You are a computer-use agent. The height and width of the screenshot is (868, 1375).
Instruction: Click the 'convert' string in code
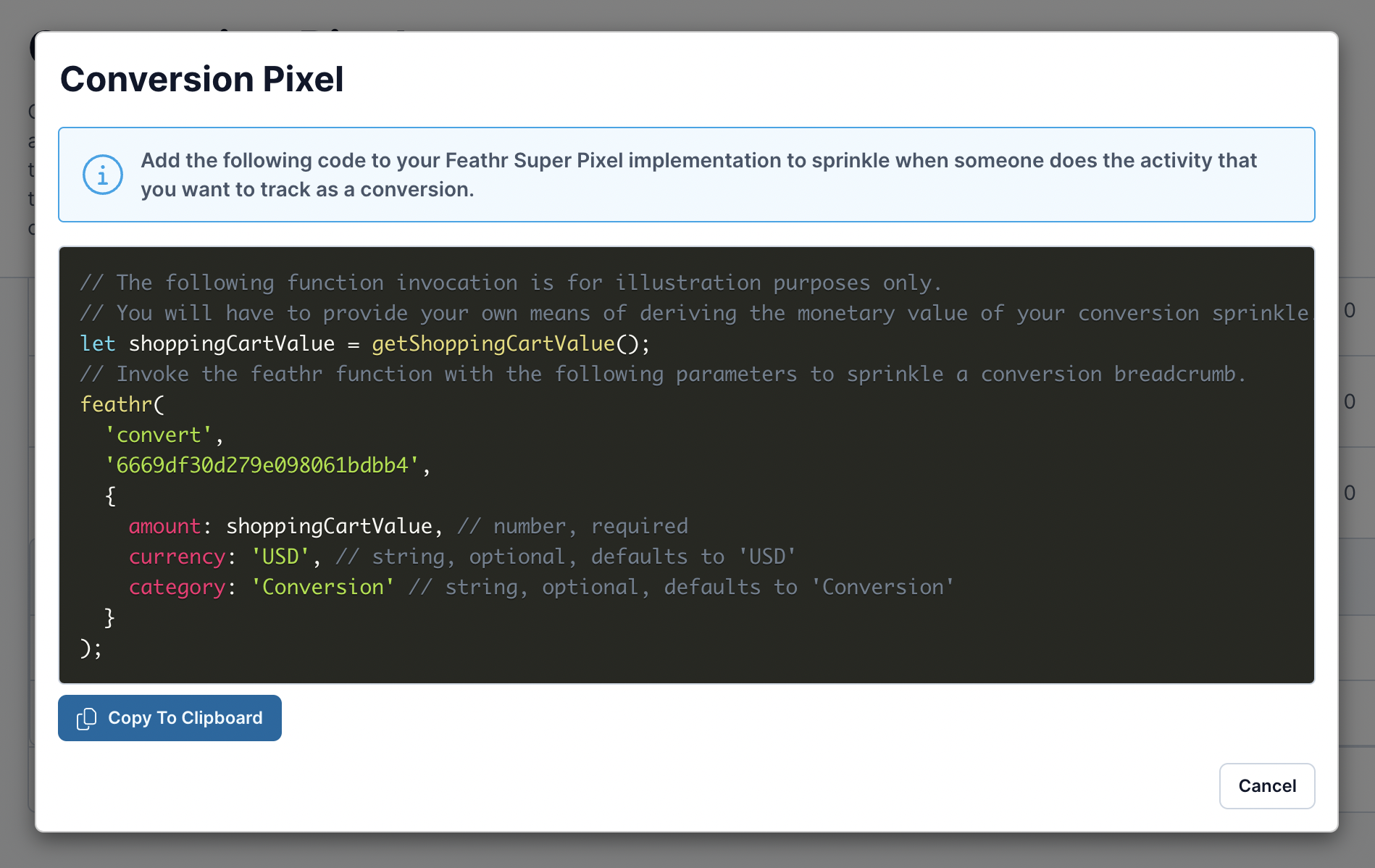point(159,435)
